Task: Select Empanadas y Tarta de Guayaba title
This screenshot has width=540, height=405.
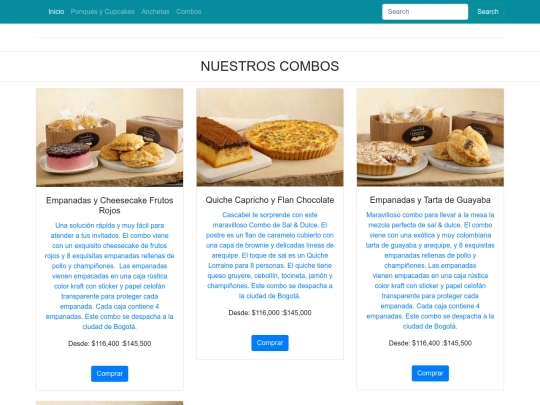Action: point(430,200)
